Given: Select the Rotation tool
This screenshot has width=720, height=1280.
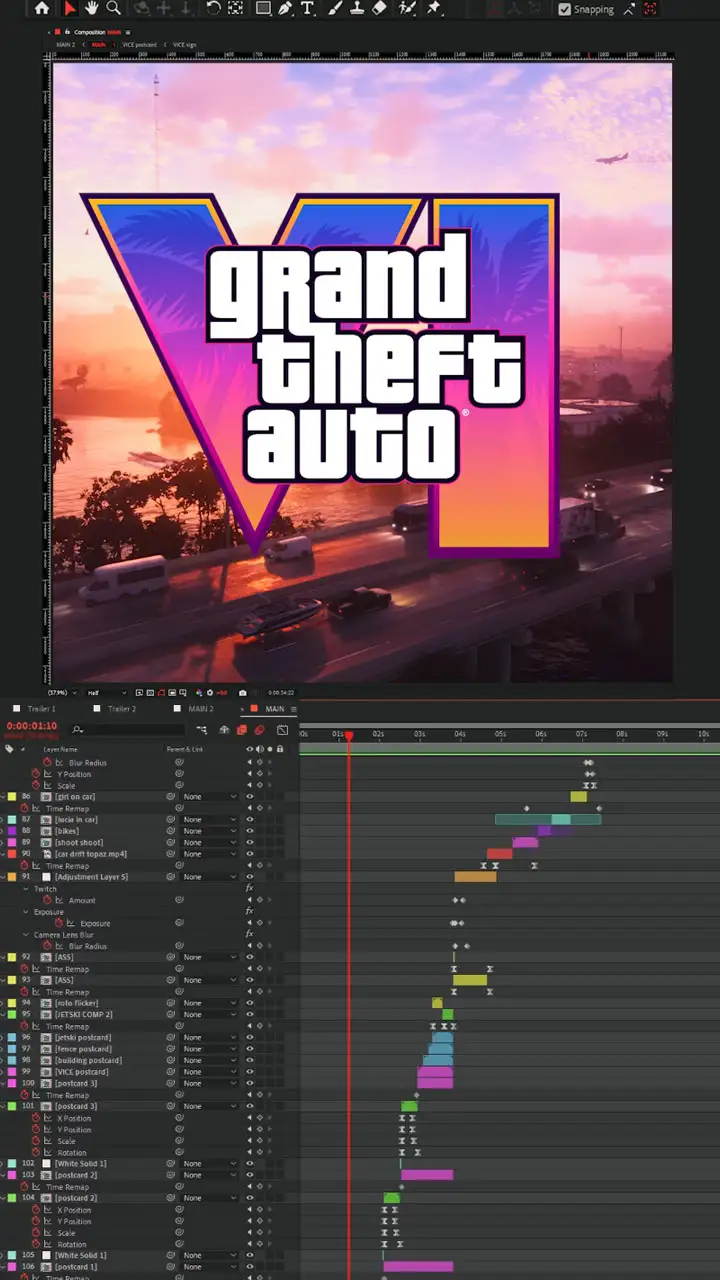Looking at the screenshot, I should 213,8.
